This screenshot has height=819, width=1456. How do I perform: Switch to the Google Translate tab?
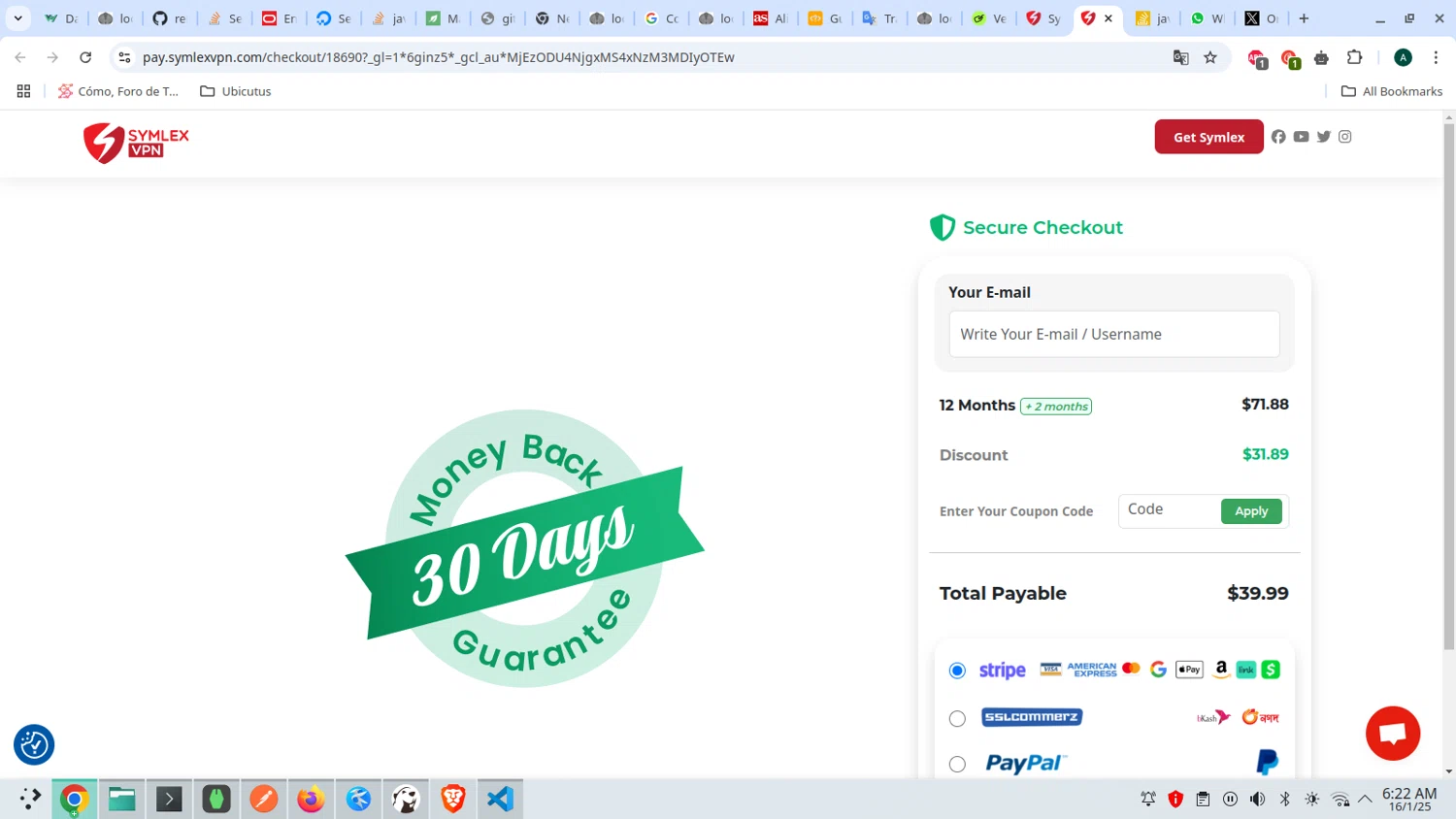point(879,18)
